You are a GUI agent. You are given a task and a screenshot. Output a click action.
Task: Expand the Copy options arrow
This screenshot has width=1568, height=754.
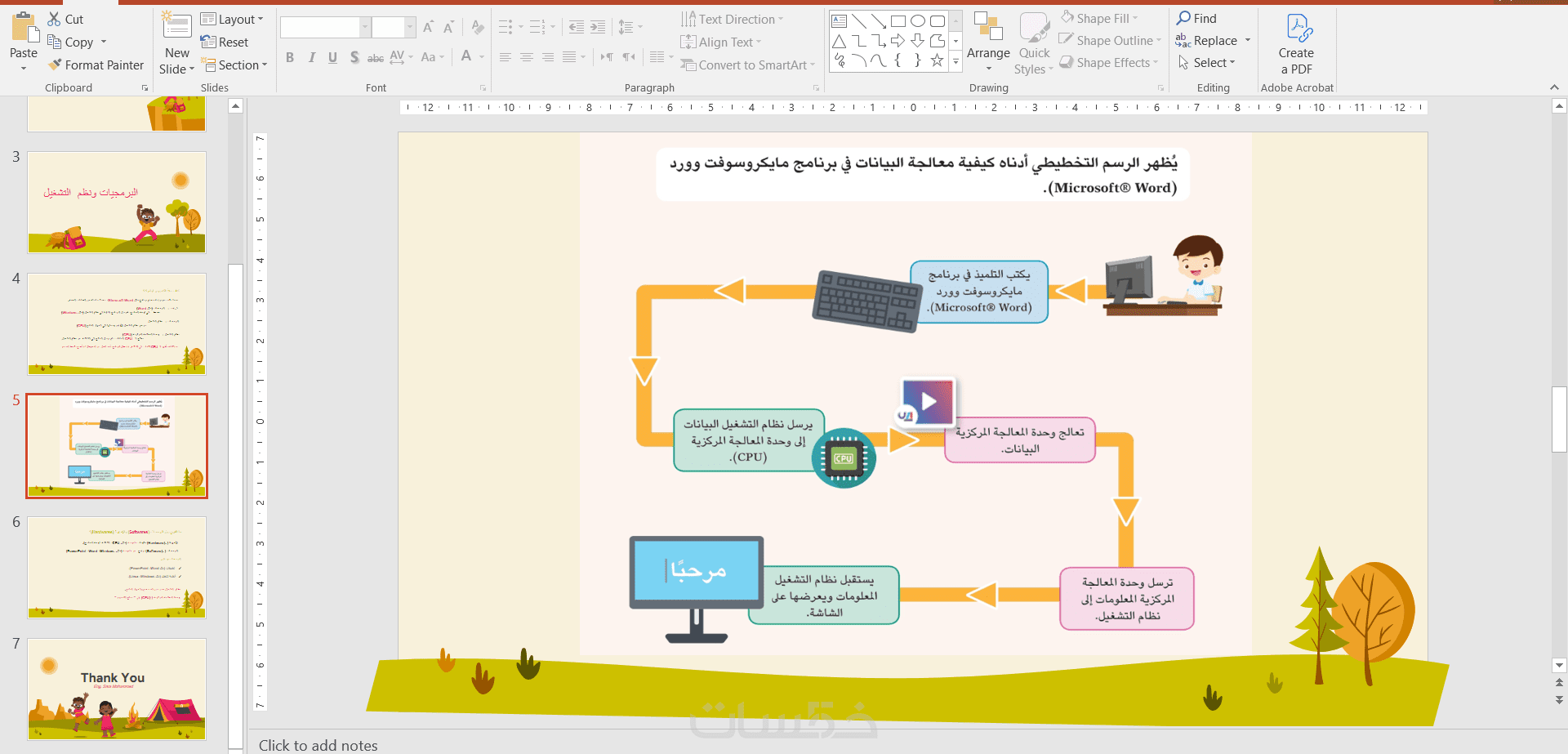[x=104, y=42]
